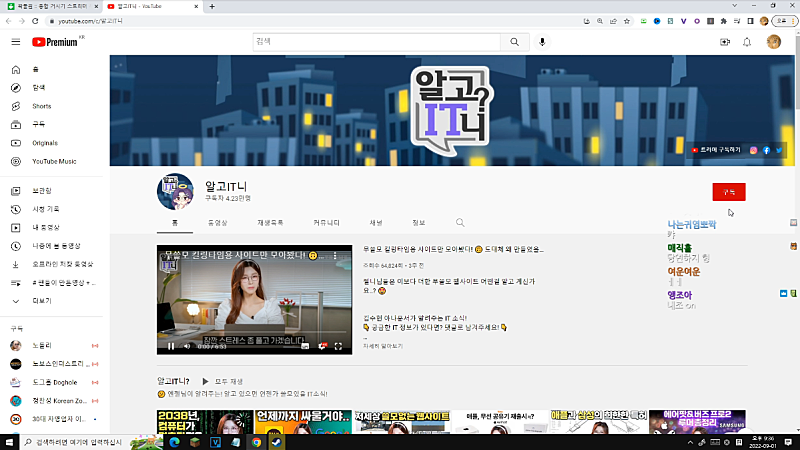Mute the featured video volume

187,346
